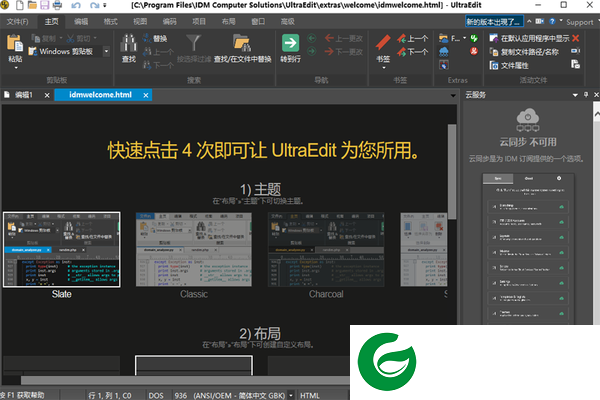Open the Bookmark (书签) dropdown arrow

383,68
